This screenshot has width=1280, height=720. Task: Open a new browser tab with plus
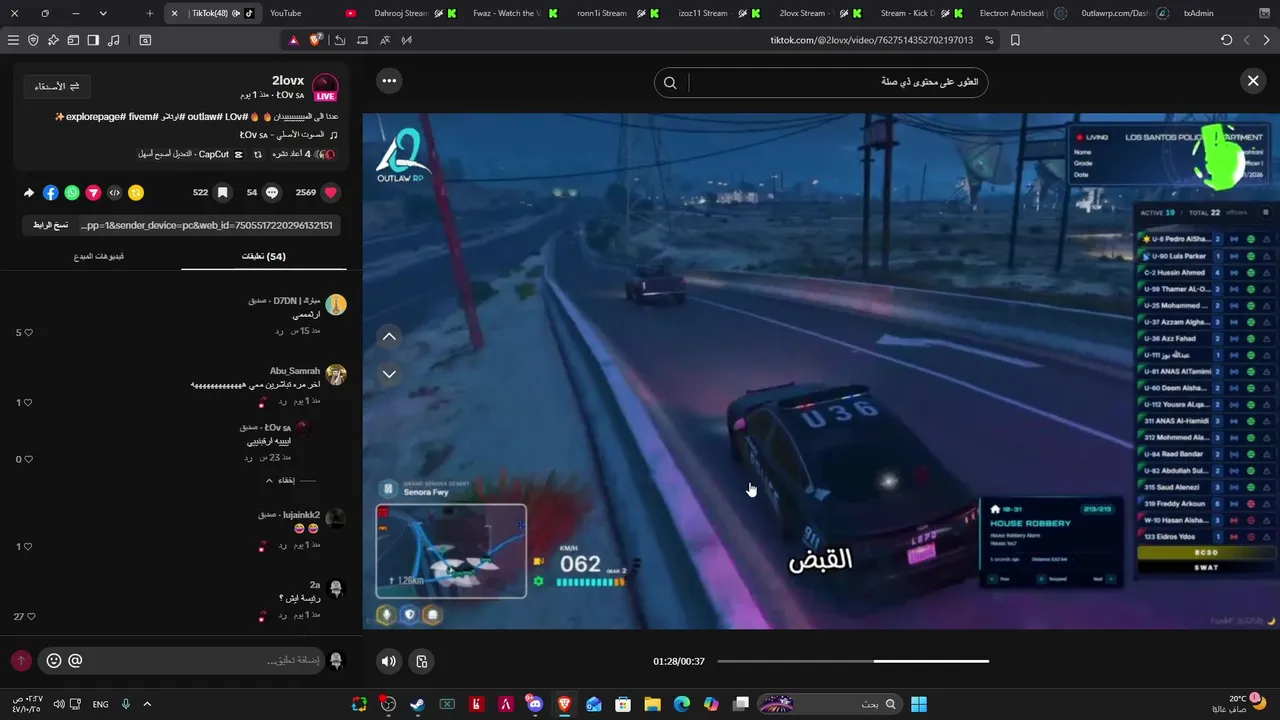150,13
